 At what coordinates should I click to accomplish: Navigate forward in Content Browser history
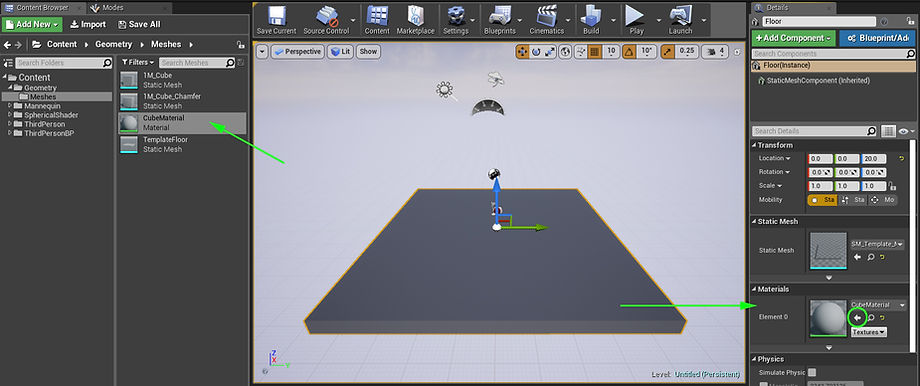pos(18,45)
